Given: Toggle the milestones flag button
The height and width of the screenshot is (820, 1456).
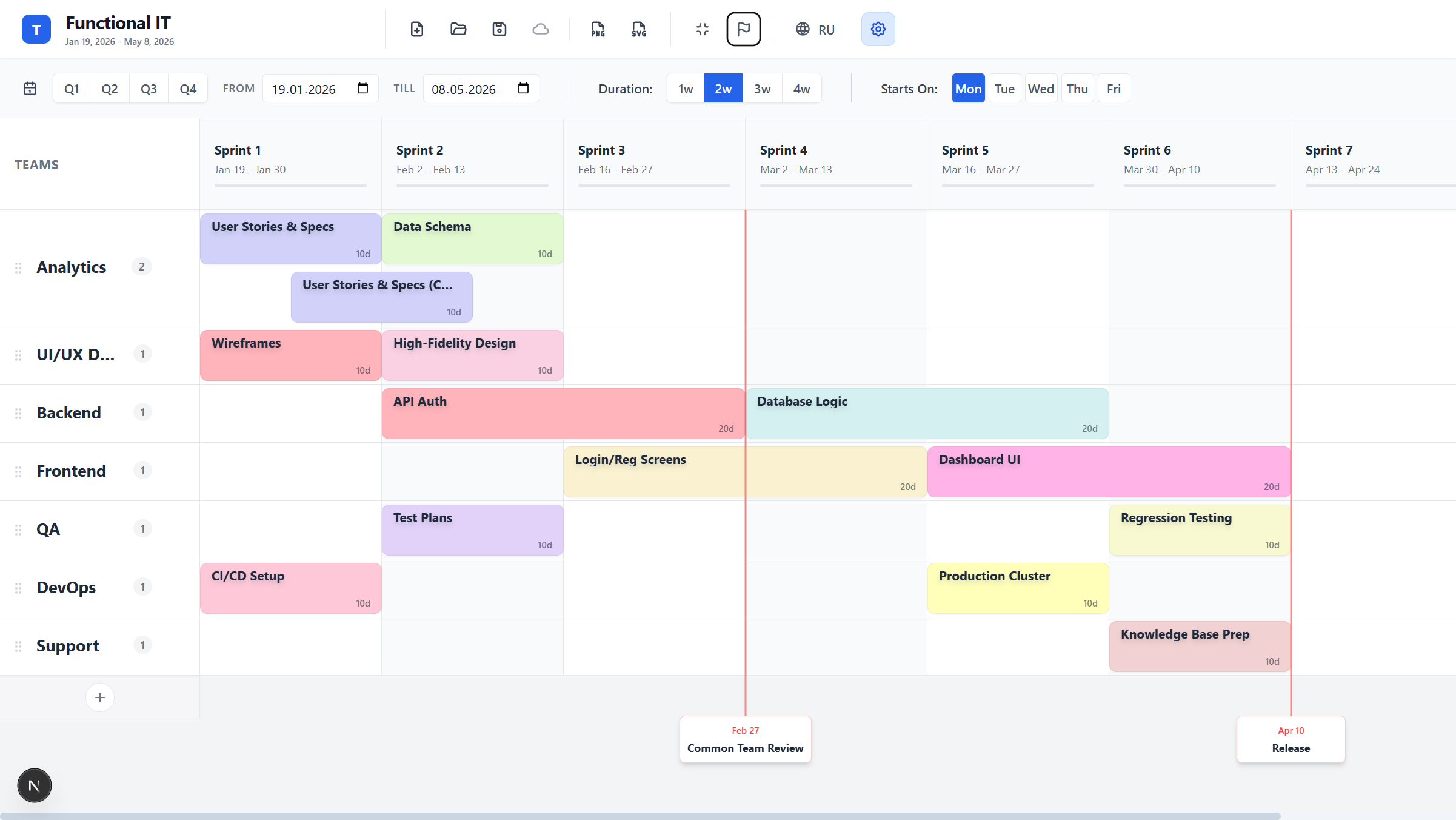Looking at the screenshot, I should (744, 29).
